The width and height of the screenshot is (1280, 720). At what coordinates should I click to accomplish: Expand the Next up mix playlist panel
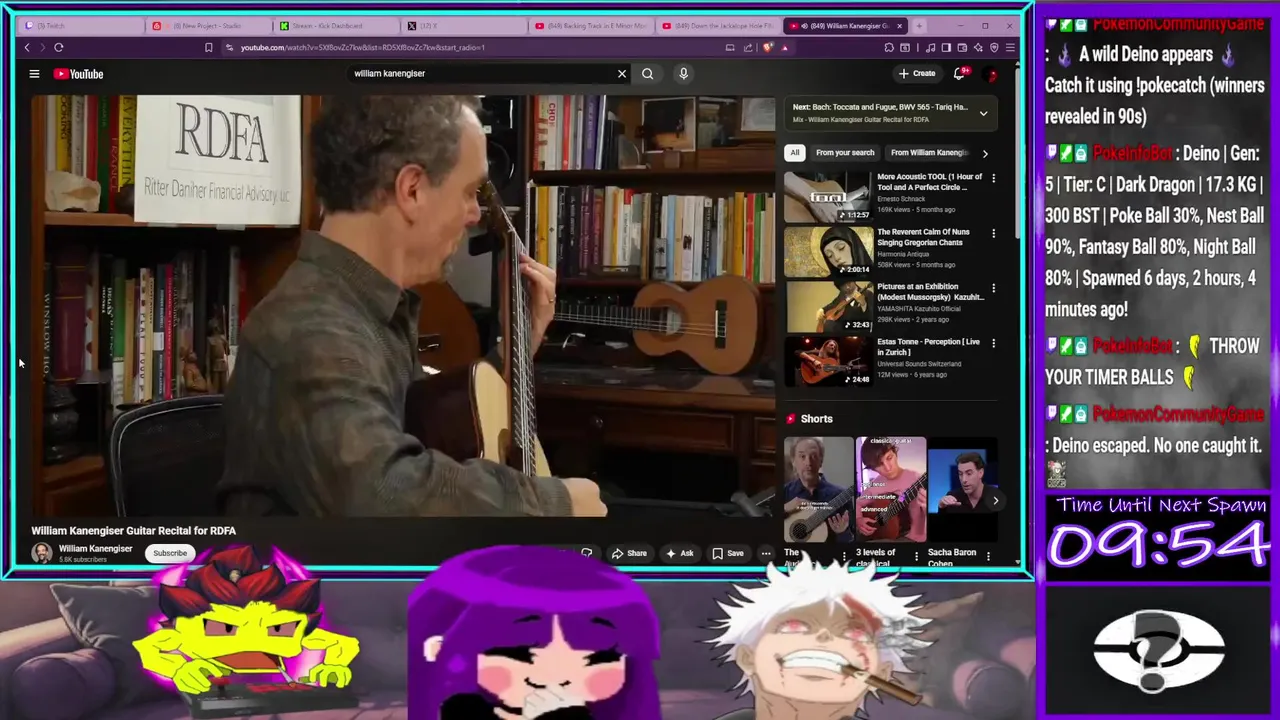983,113
